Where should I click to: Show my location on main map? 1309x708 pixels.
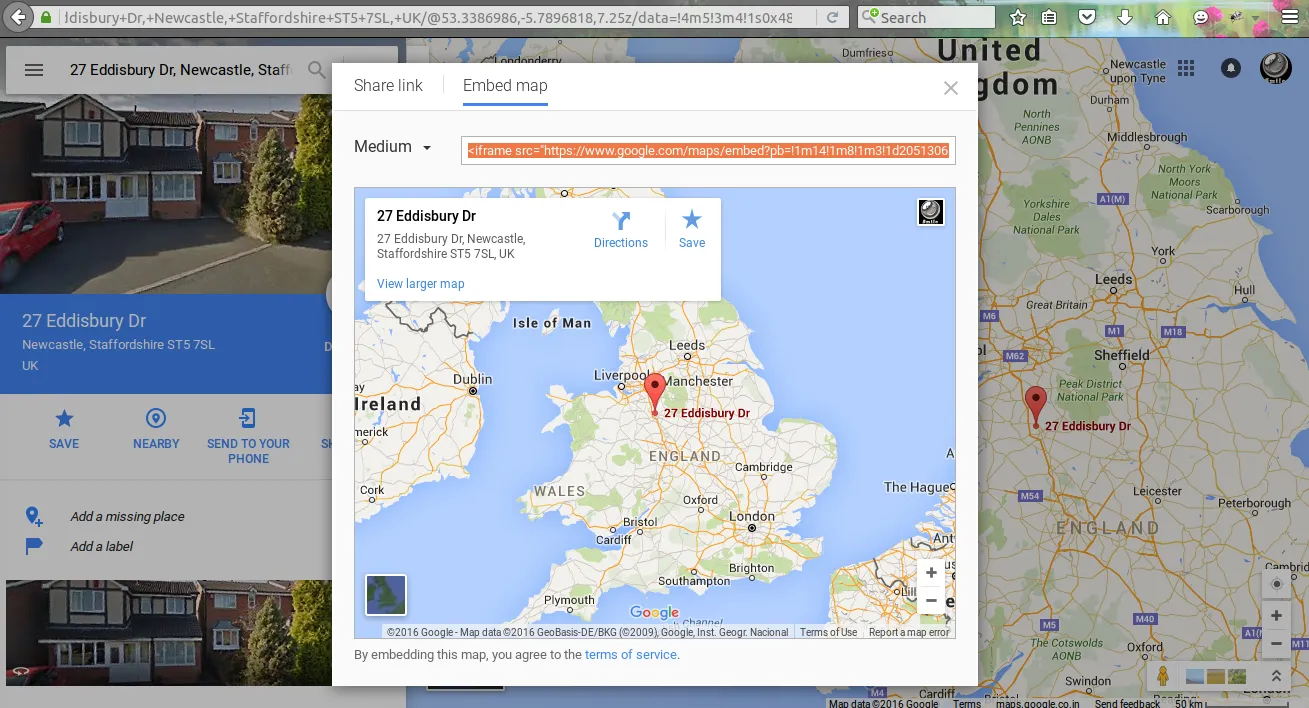coord(1276,585)
